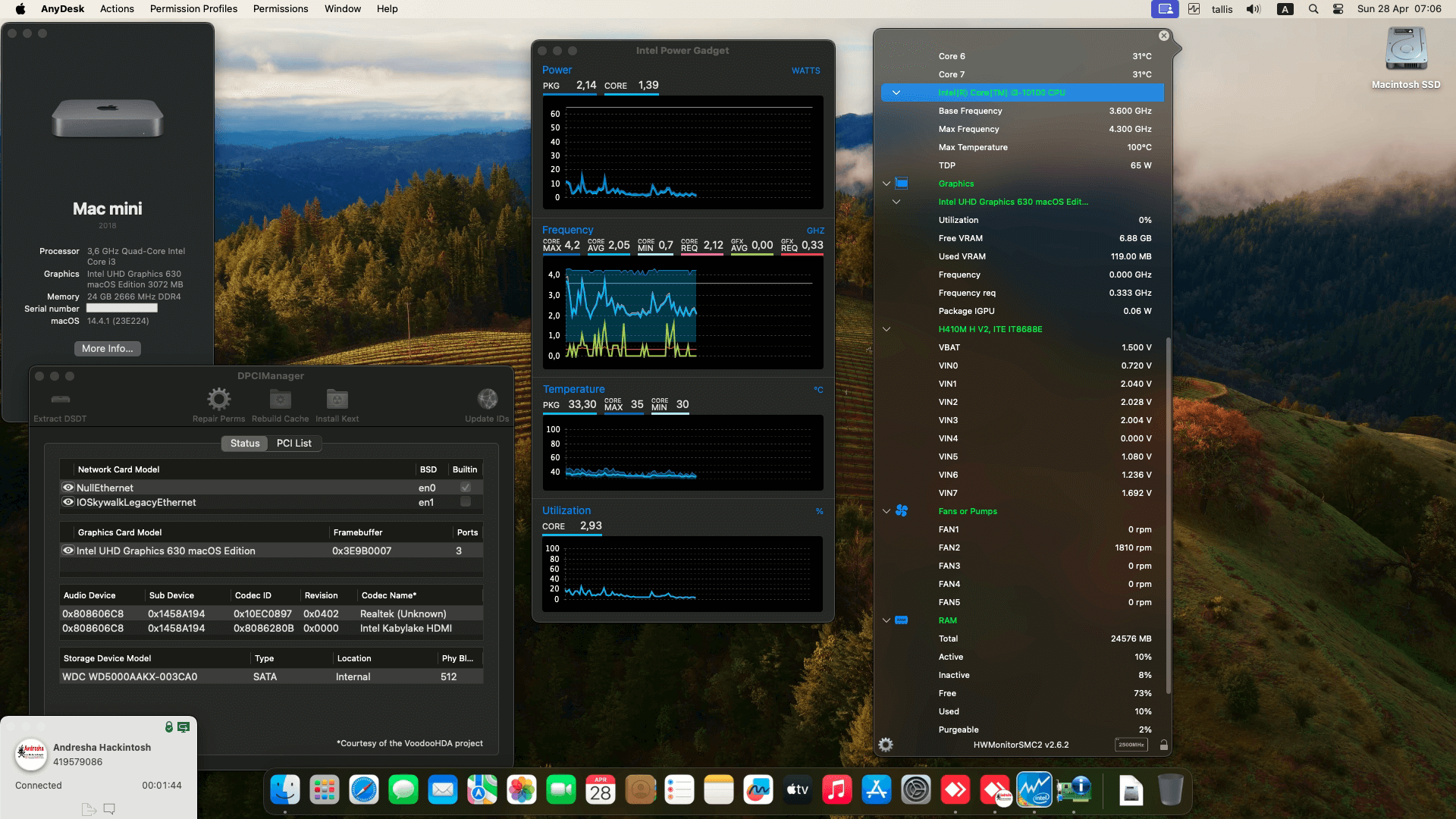Click the Extract DSDT icon in DPCIManager
The image size is (1456, 819).
coord(60,400)
